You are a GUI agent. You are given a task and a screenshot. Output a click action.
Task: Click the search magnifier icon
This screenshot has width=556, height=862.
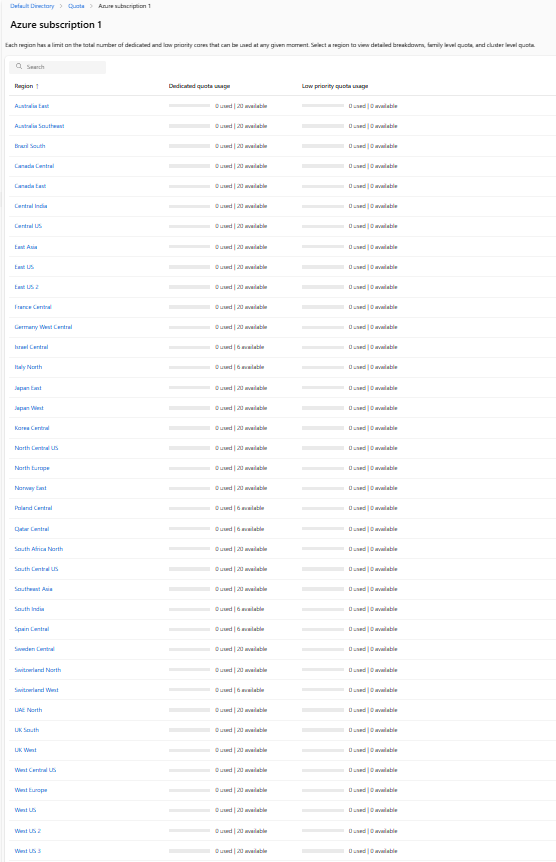pos(19,67)
